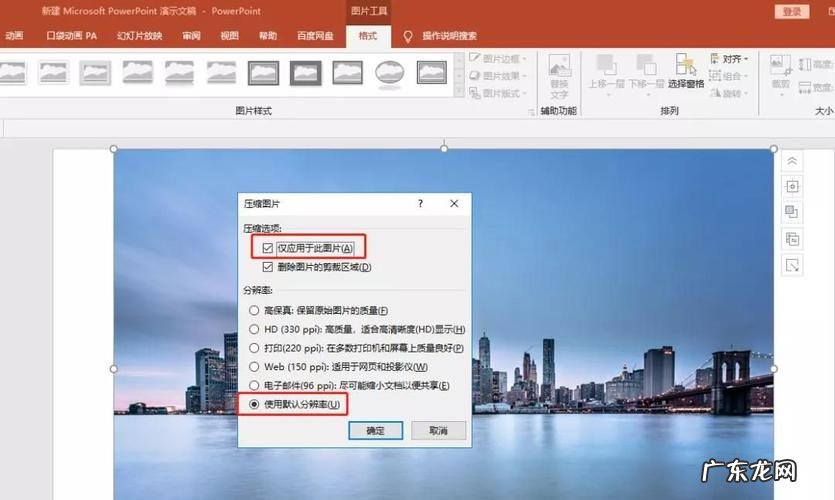Select the black double-frame picture style
The width and height of the screenshot is (835, 500).
[305, 72]
